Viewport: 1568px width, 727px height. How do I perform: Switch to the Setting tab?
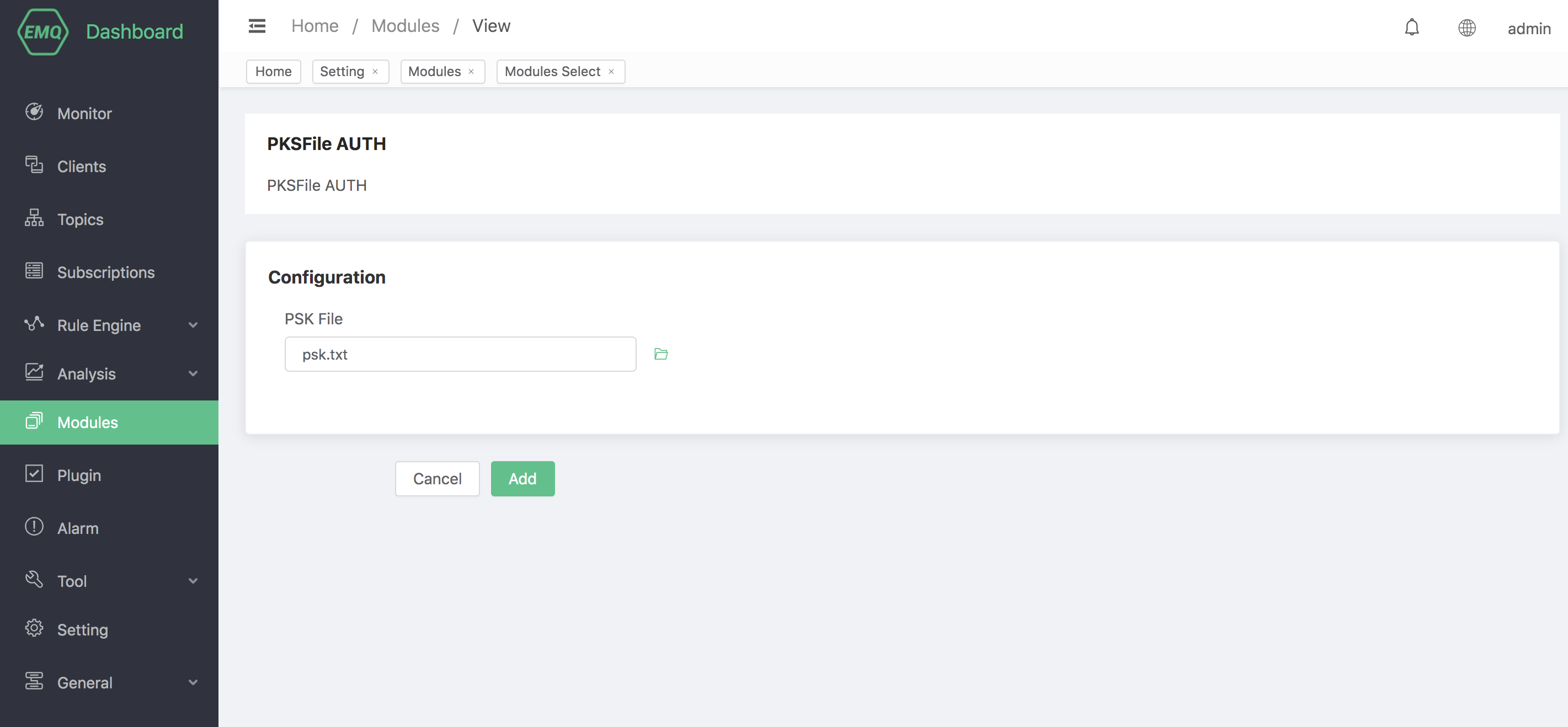[x=342, y=71]
